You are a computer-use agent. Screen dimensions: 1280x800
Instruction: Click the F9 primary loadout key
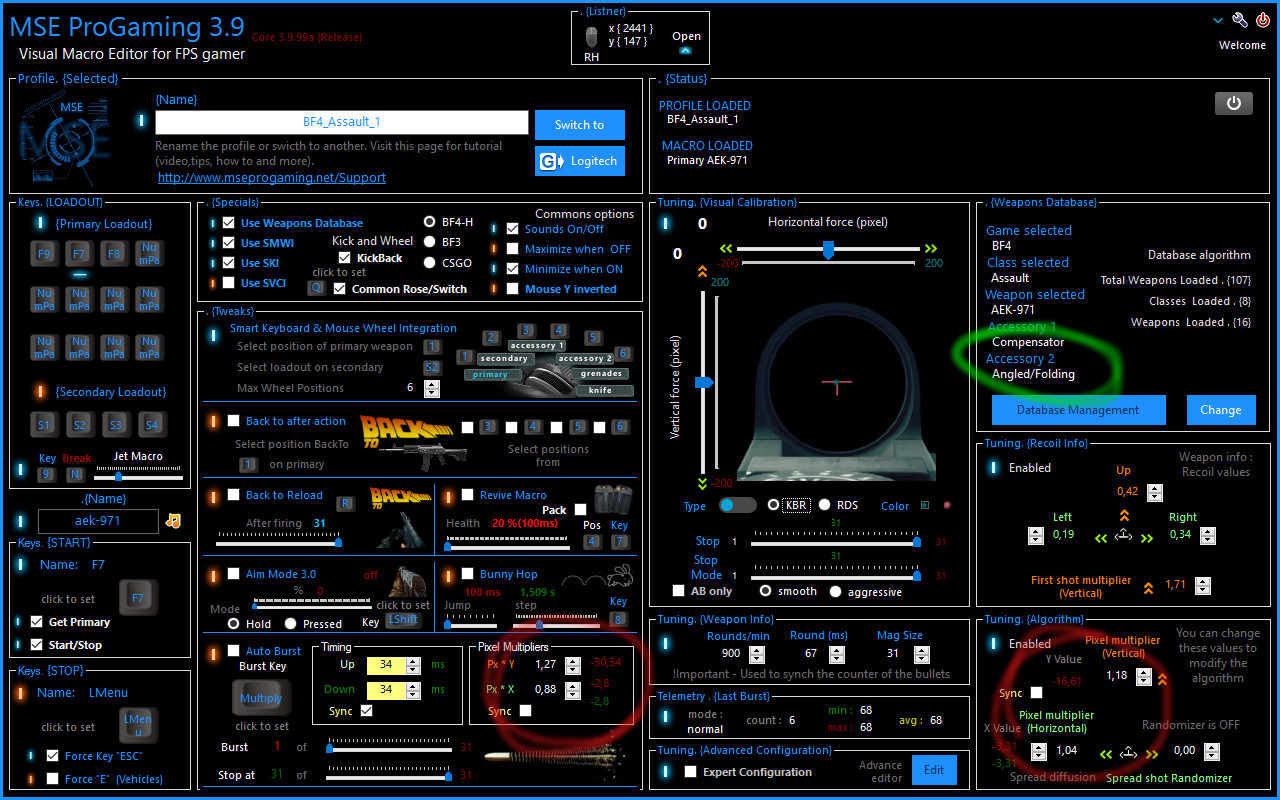click(44, 254)
